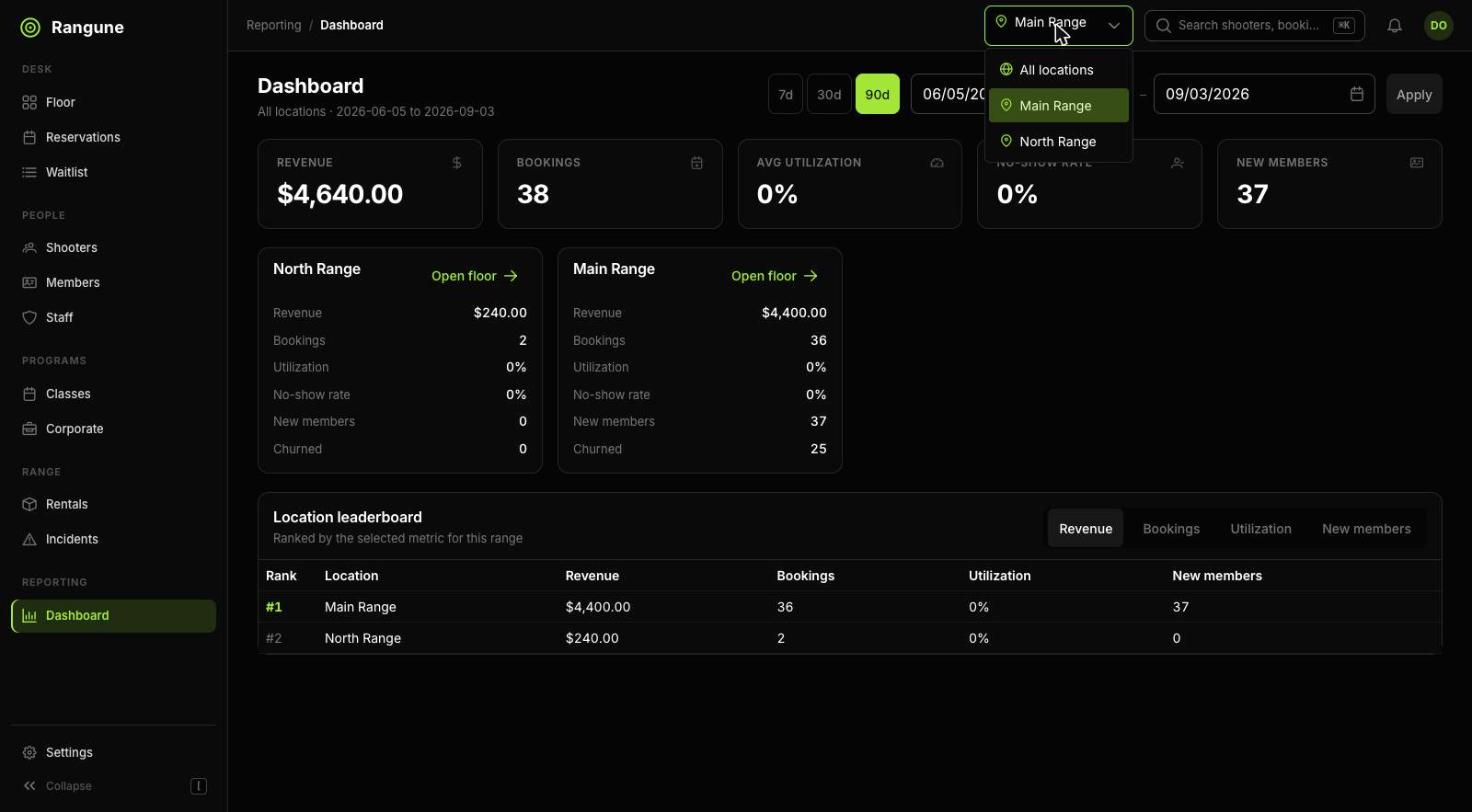This screenshot has width=1472, height=812.
Task: Open the DO user avatar menu
Action: tap(1438, 26)
